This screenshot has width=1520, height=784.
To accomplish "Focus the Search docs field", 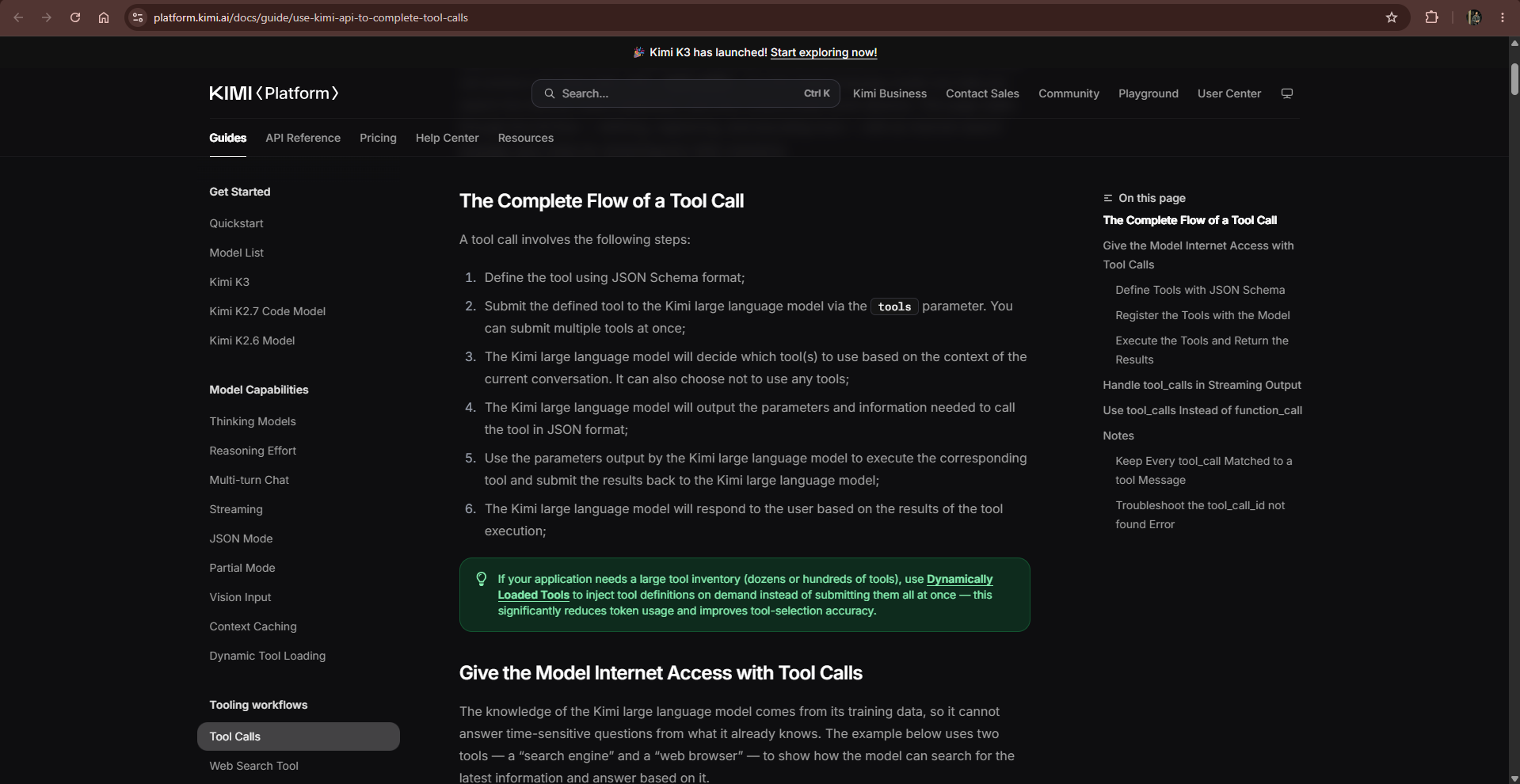I will click(685, 93).
